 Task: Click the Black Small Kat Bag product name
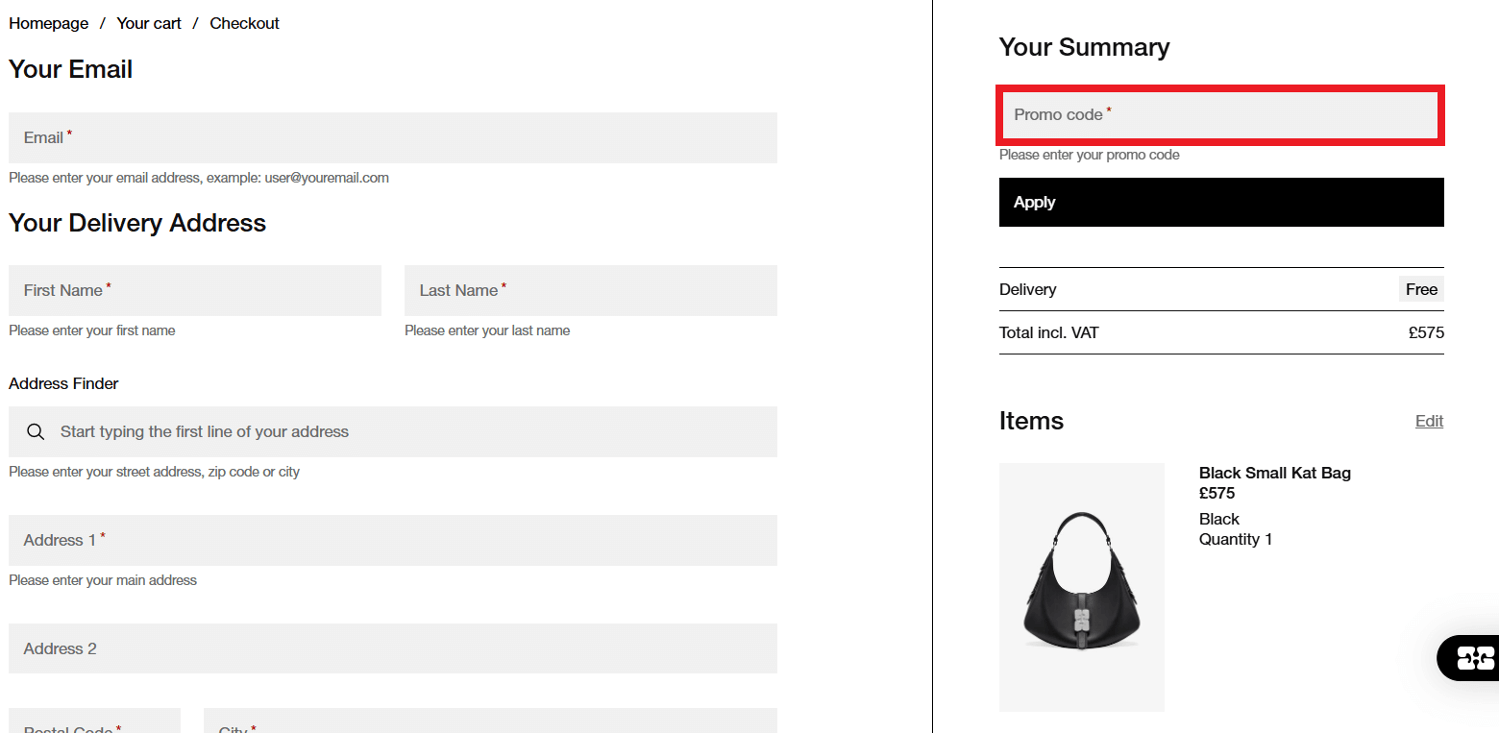pos(1274,472)
